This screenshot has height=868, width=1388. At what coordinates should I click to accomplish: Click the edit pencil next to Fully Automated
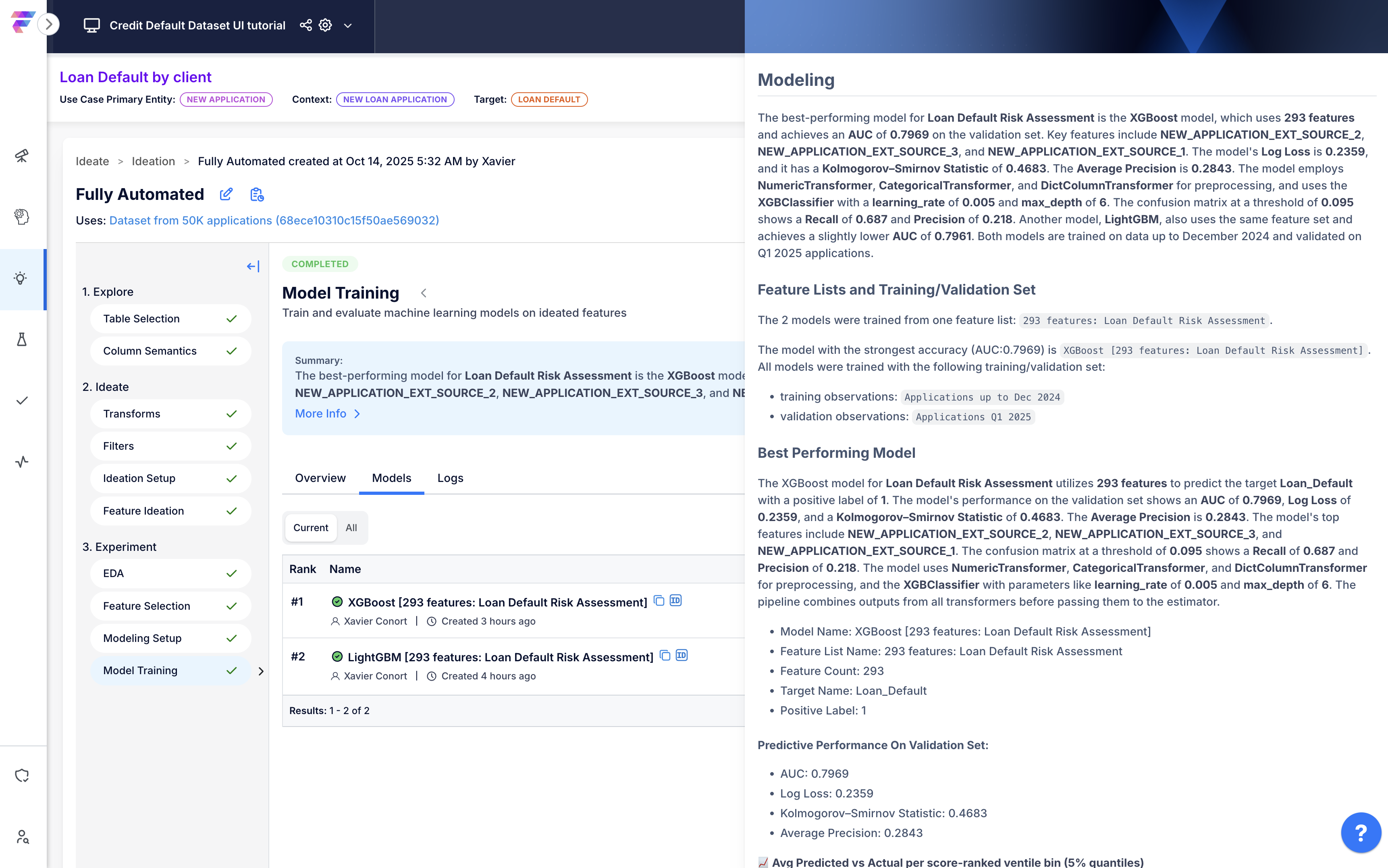click(226, 194)
